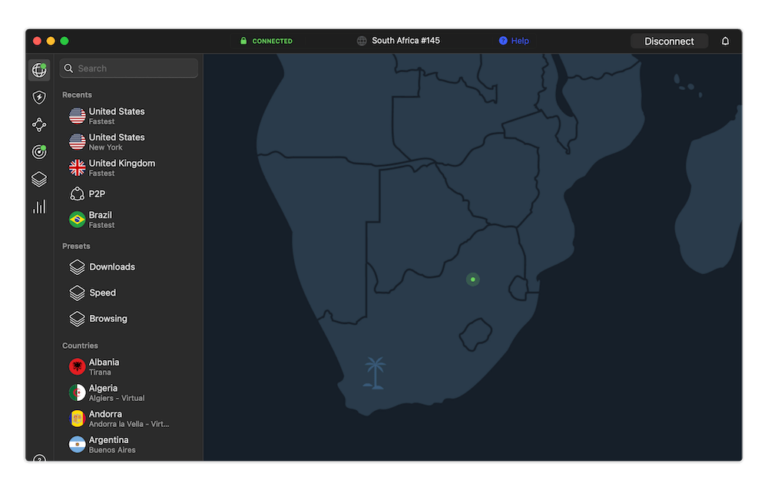
Task: Open Dark Web Monitor target icon
Action: pyautogui.click(x=39, y=152)
